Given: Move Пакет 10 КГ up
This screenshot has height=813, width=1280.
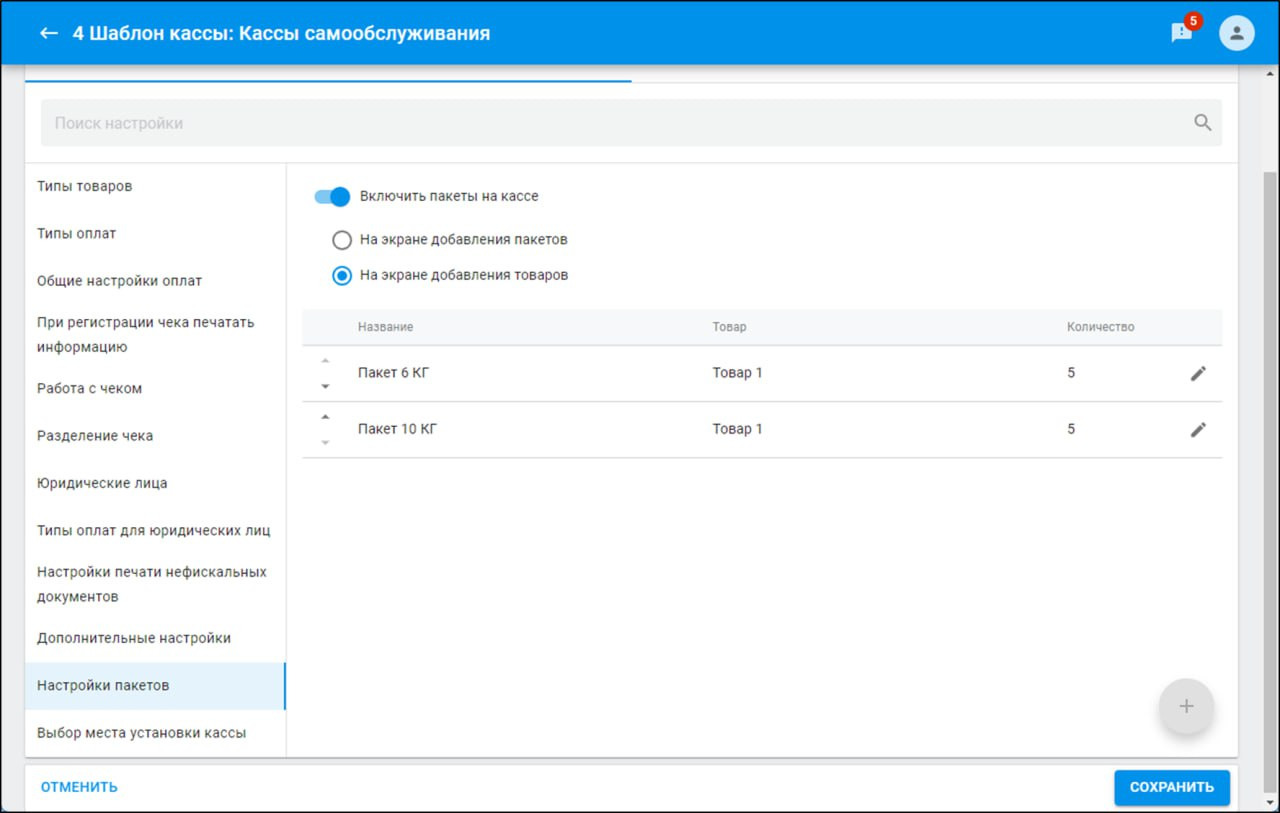Looking at the screenshot, I should 325,417.
